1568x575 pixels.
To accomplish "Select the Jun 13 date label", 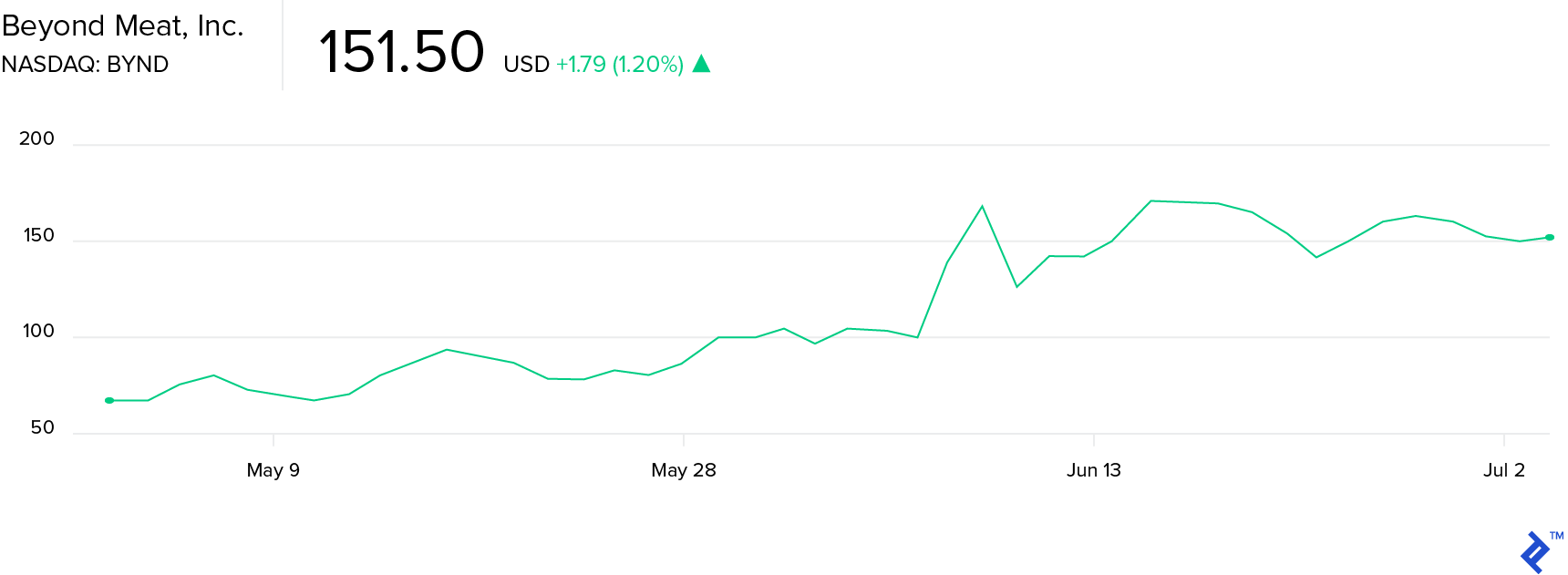I will 1094,470.
